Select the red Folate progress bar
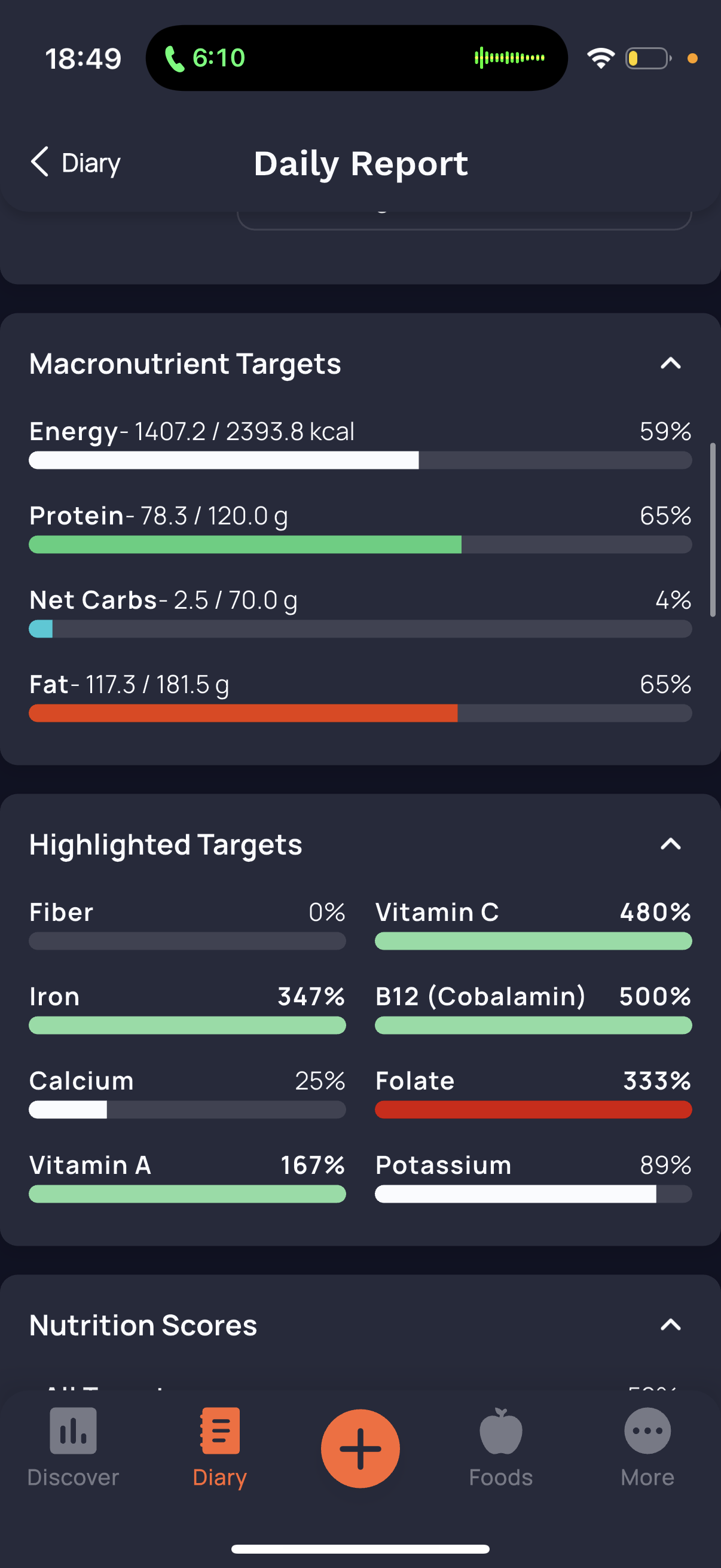The width and height of the screenshot is (721, 1568). pyautogui.click(x=534, y=1110)
